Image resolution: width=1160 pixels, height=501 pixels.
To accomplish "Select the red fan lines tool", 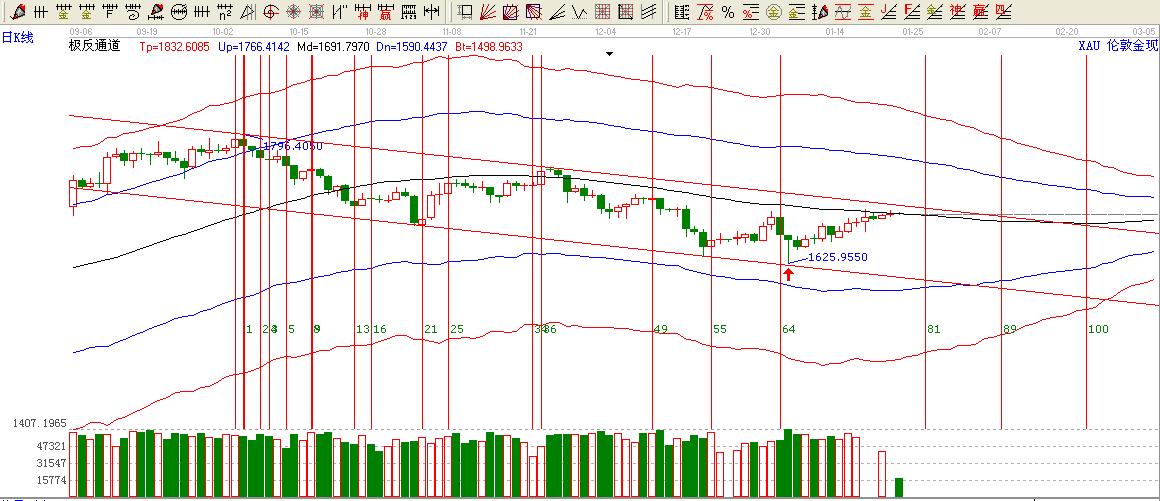I will [487, 12].
